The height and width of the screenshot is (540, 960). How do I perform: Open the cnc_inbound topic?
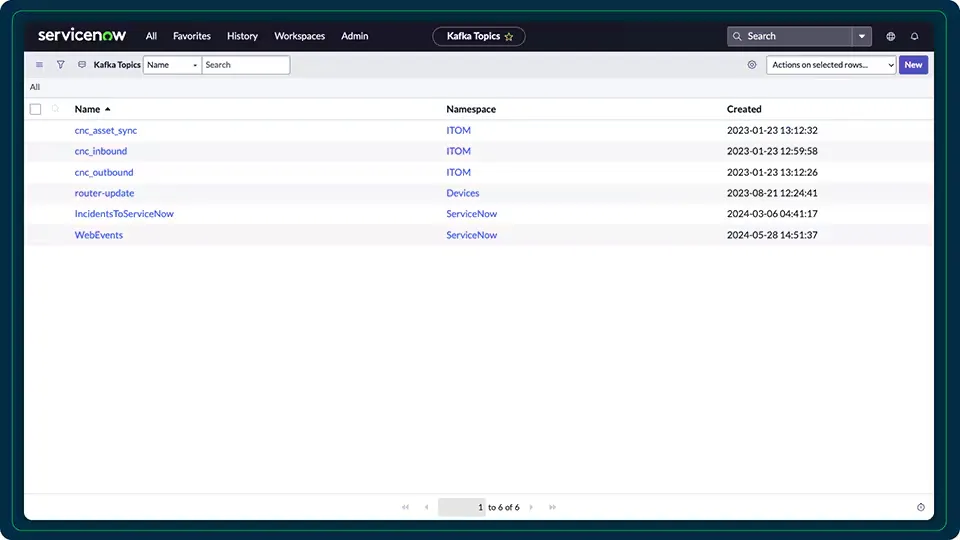(x=101, y=151)
